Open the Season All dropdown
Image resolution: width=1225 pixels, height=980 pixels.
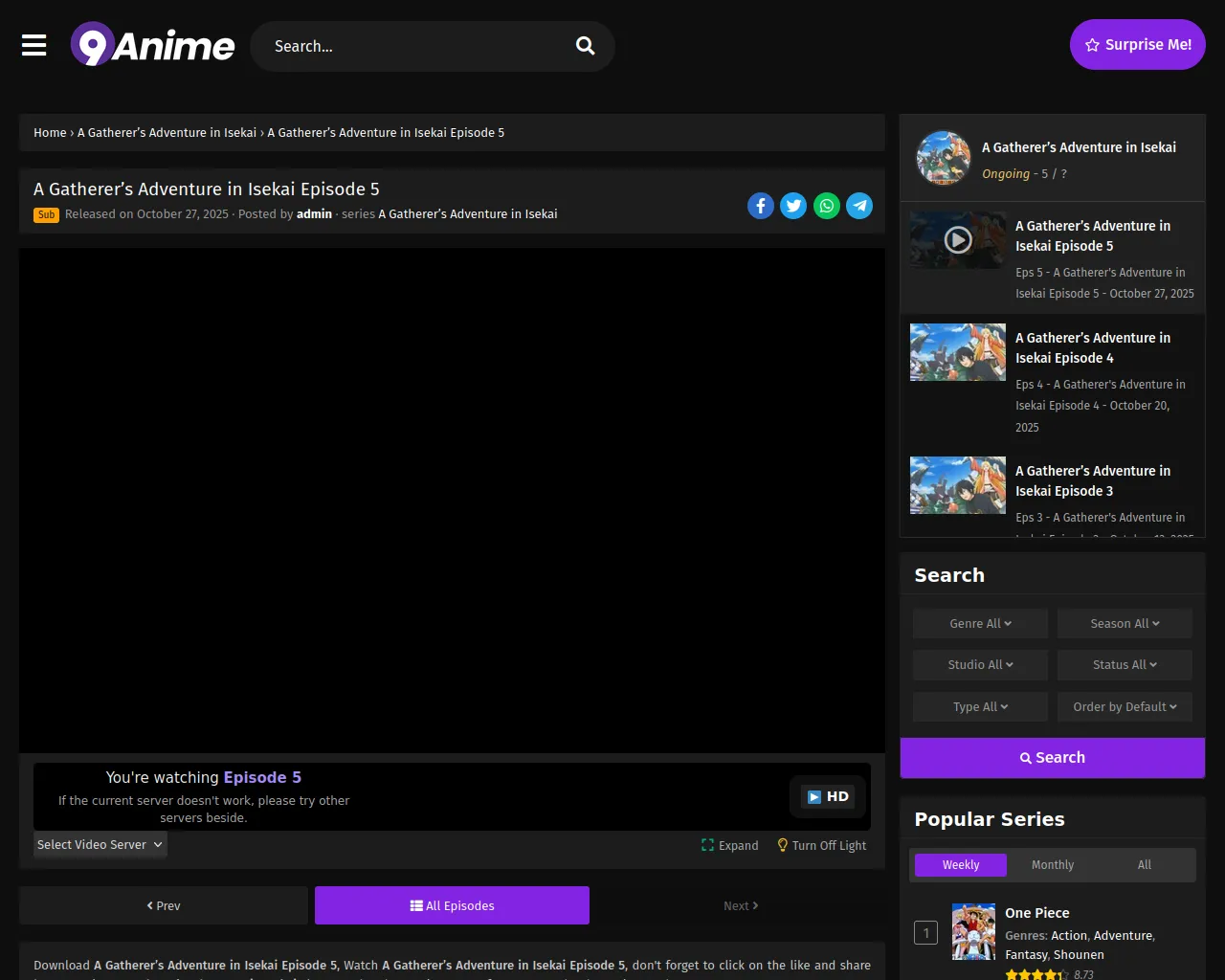click(x=1125, y=623)
